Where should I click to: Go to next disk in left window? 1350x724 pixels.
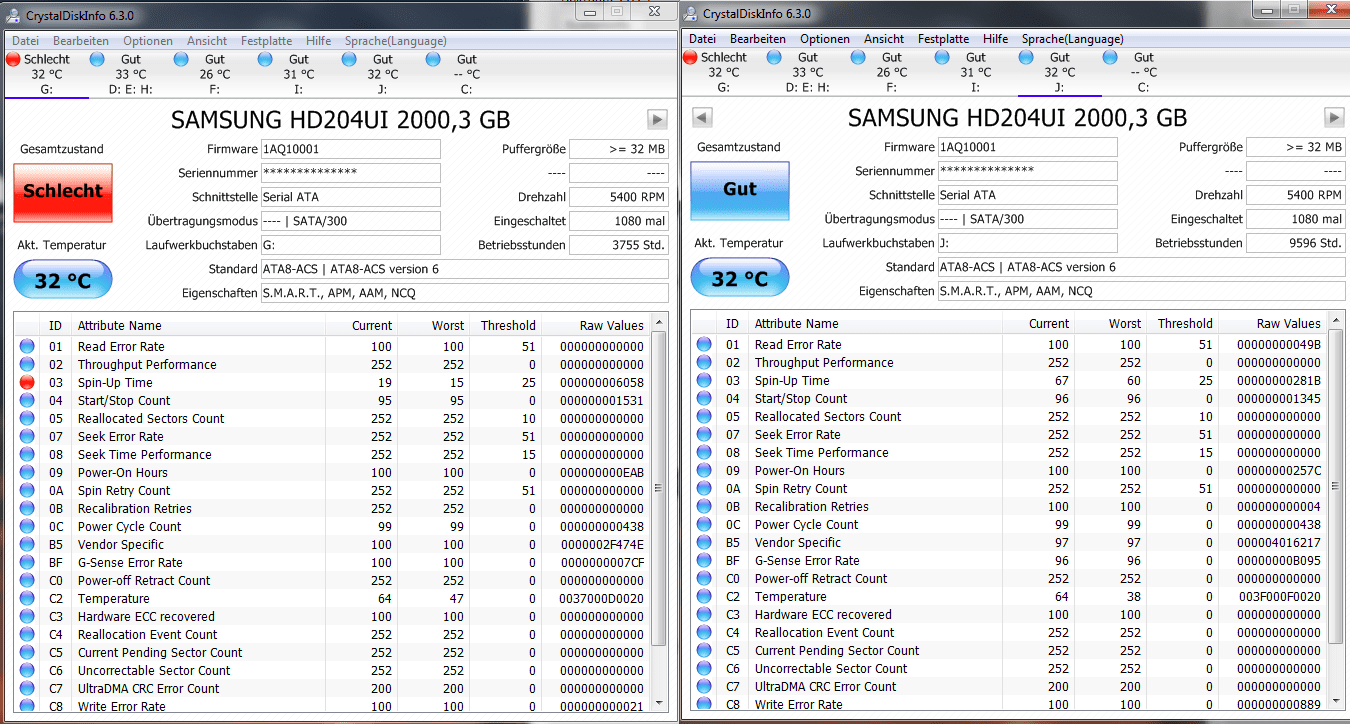click(x=657, y=120)
